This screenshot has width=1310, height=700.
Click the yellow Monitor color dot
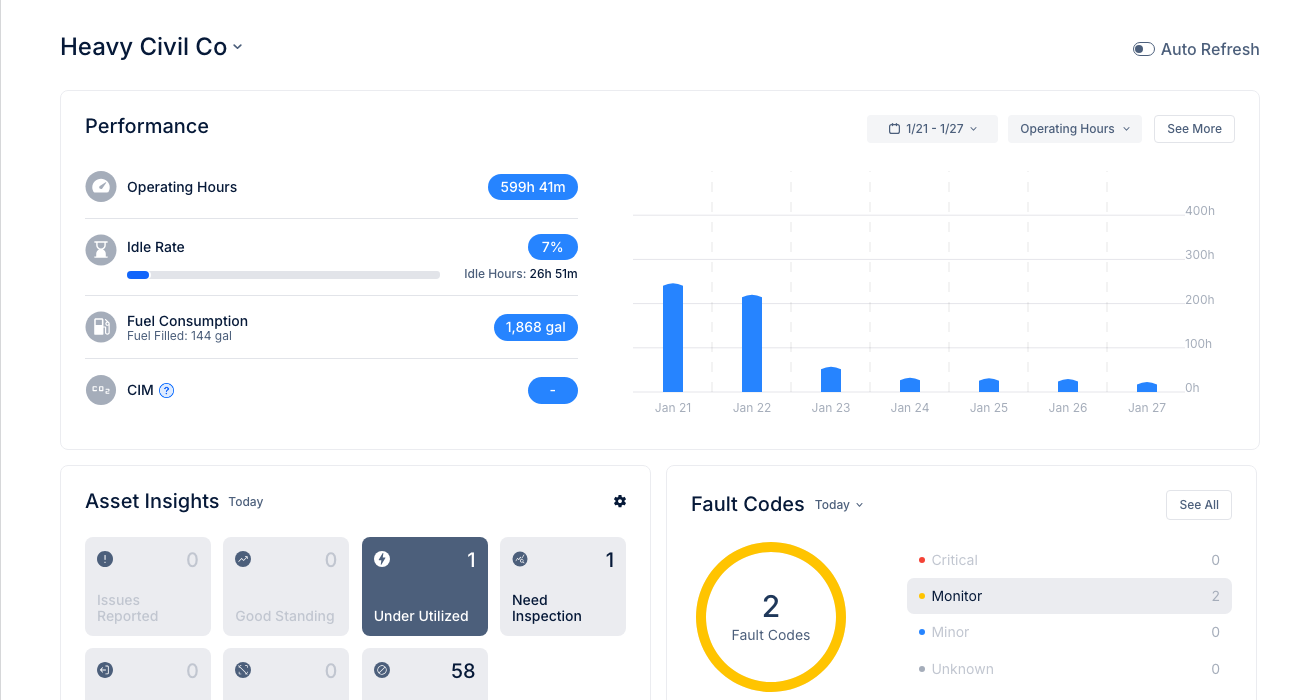click(921, 596)
